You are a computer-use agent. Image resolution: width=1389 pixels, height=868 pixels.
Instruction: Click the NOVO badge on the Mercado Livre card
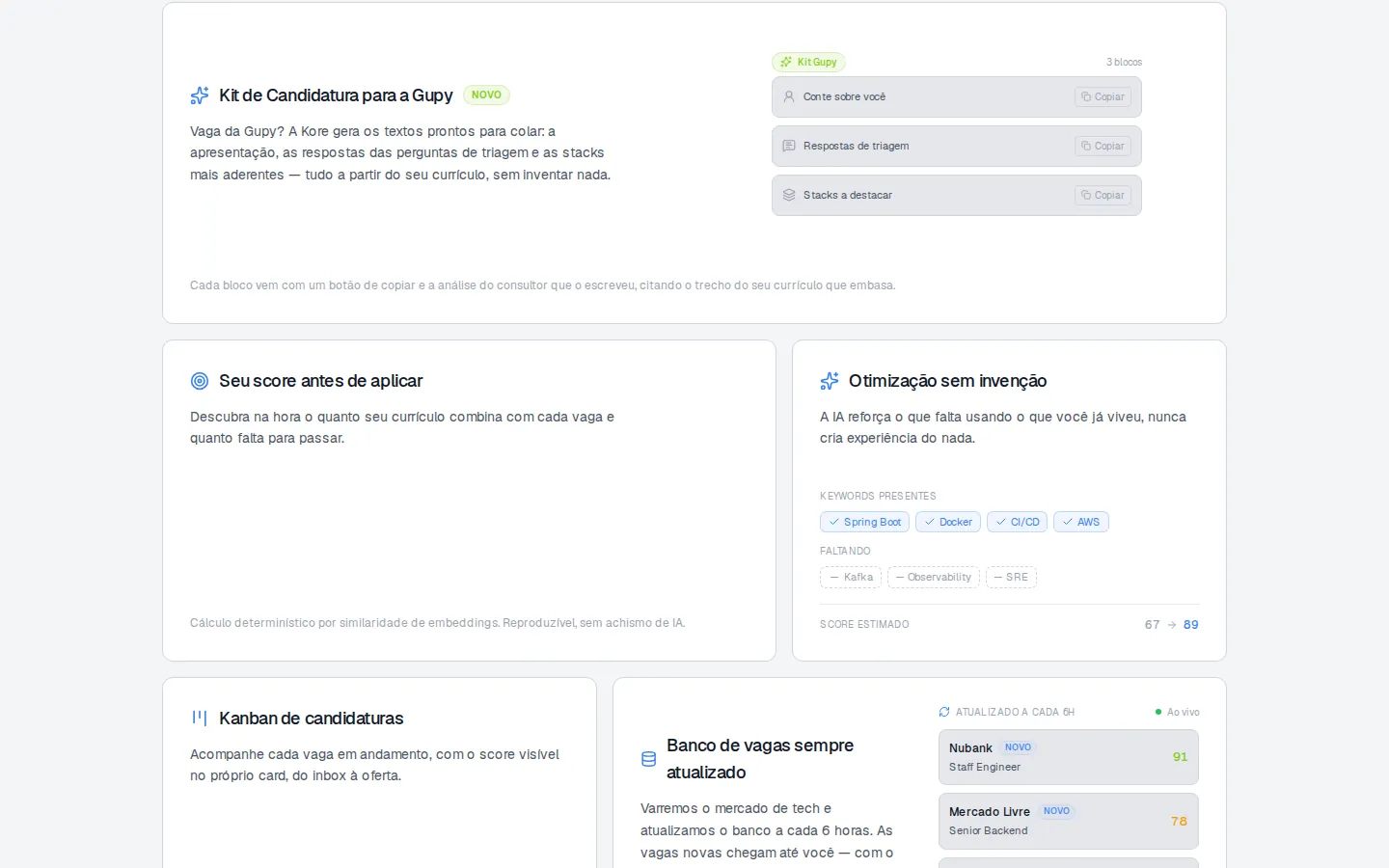point(1056,811)
